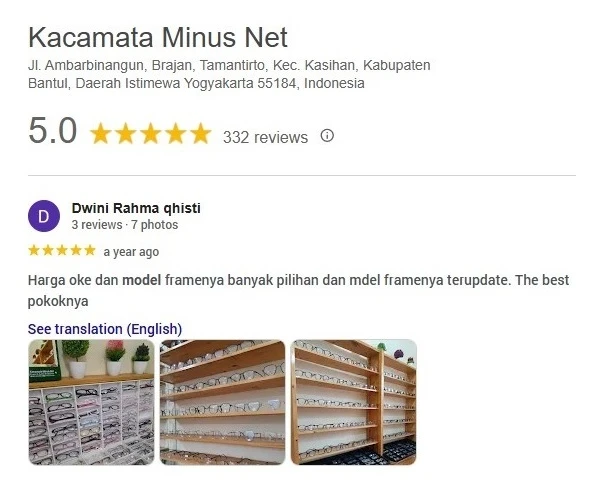The width and height of the screenshot is (600, 502).
Task: Open third photo of tall wooden shelving
Action: (x=354, y=402)
